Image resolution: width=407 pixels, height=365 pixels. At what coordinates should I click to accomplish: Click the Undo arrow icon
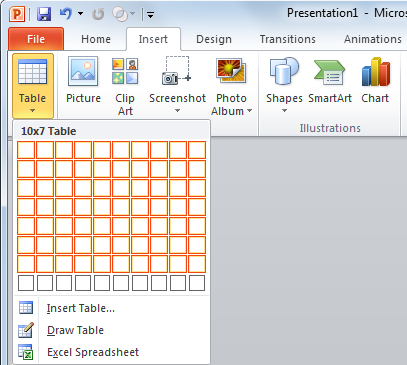(x=66, y=14)
